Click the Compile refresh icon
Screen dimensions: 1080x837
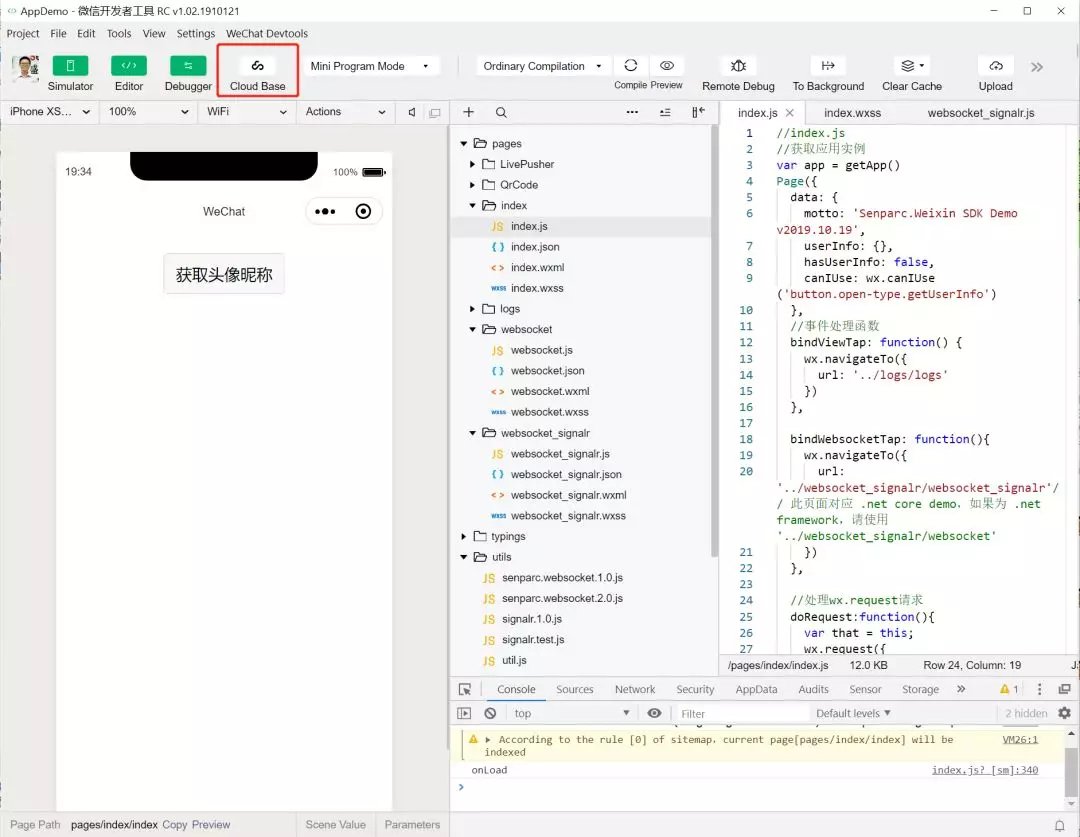click(630, 65)
